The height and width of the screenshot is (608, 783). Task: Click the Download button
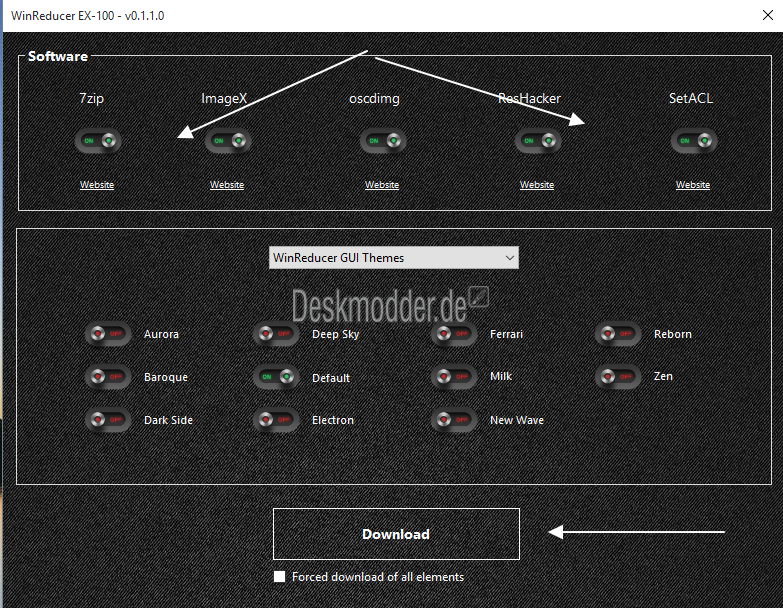point(396,534)
